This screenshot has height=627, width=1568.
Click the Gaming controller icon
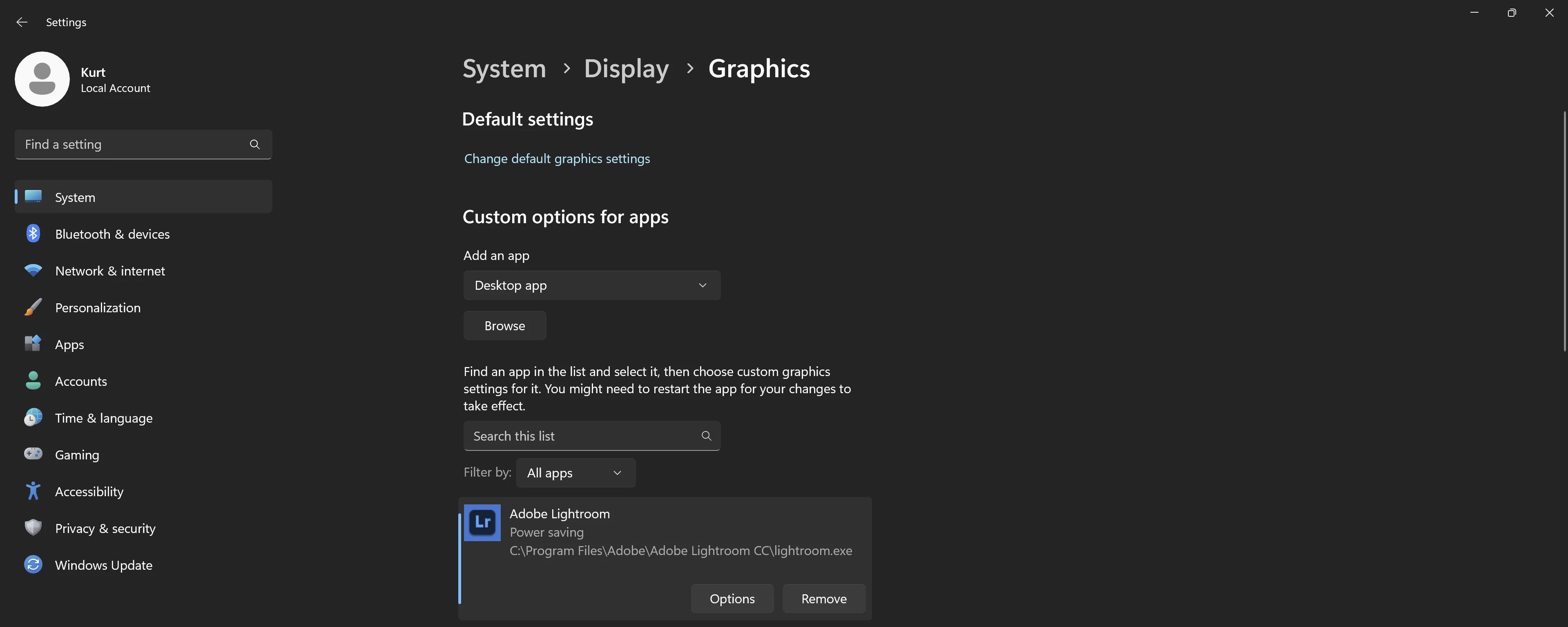tap(33, 454)
